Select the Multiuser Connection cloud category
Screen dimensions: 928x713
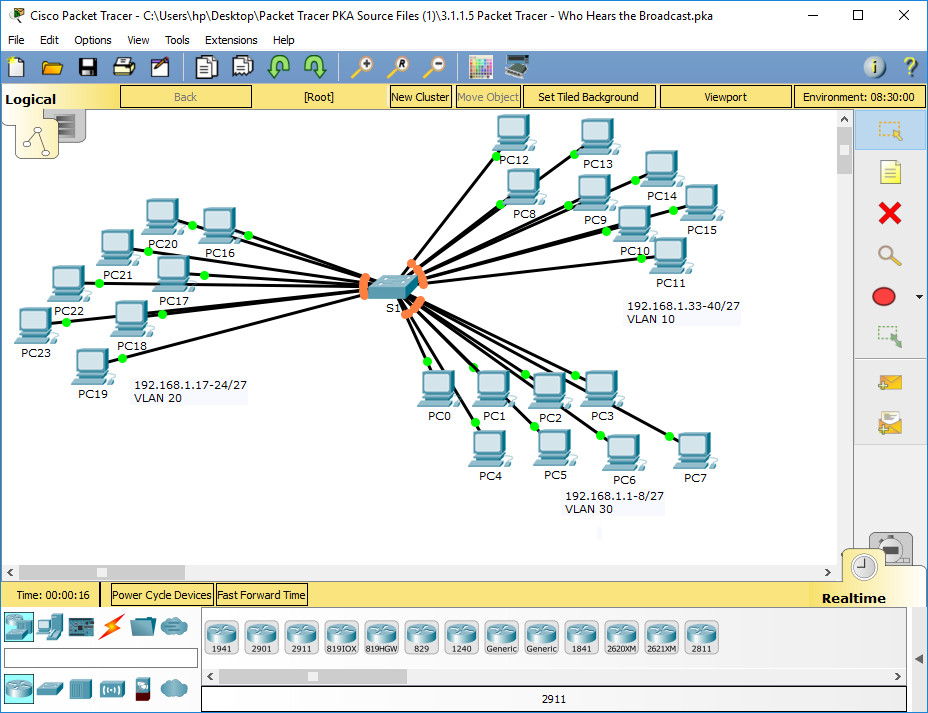tap(174, 626)
